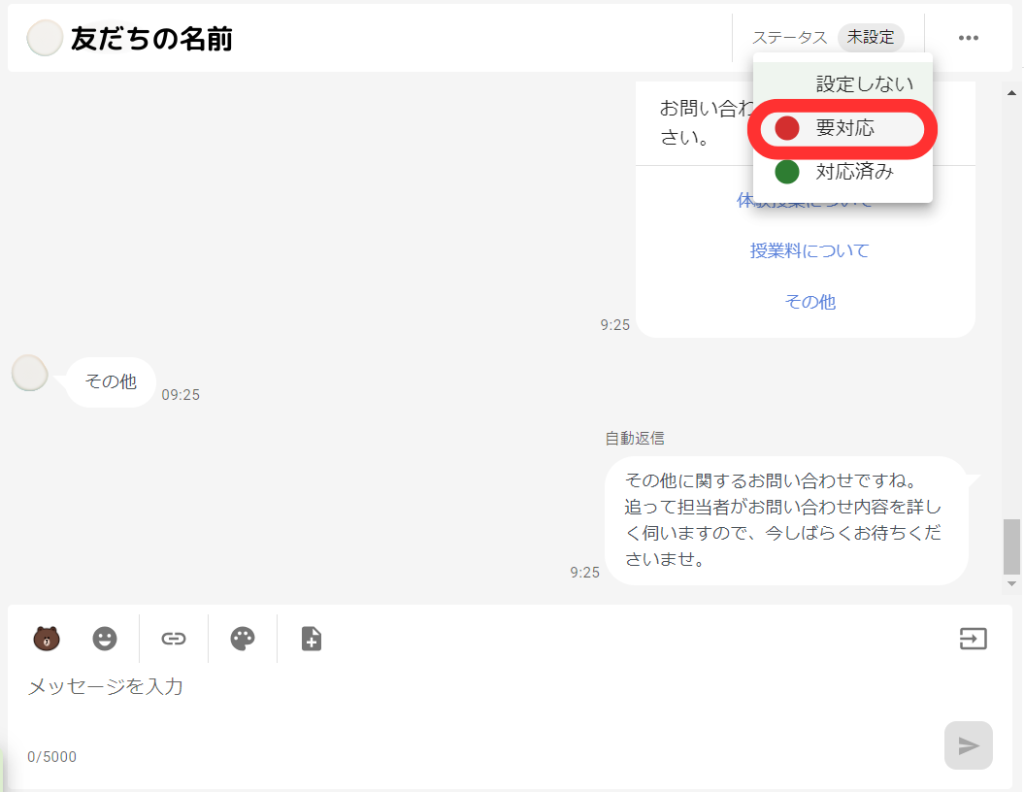Click the avatar beside the その他 message
The height and width of the screenshot is (792, 1024).
point(28,372)
